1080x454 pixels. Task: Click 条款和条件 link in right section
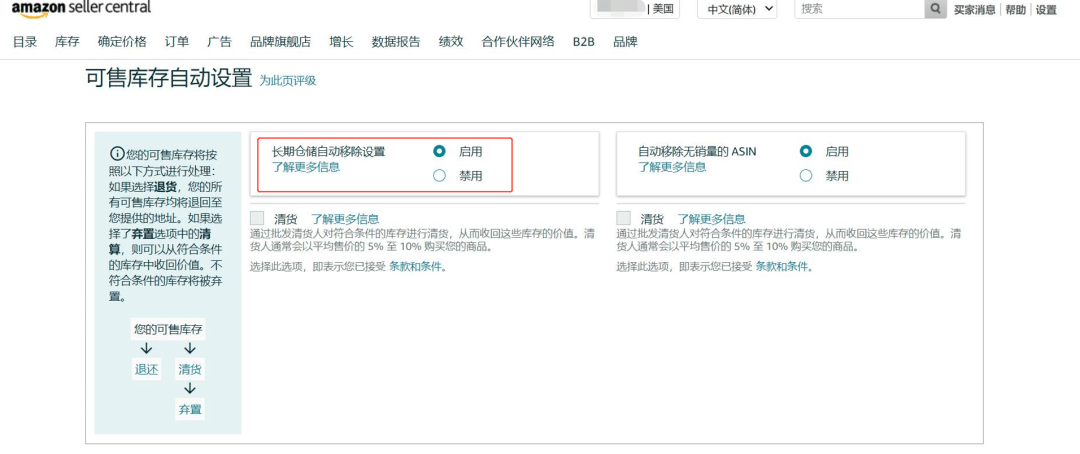pos(783,267)
